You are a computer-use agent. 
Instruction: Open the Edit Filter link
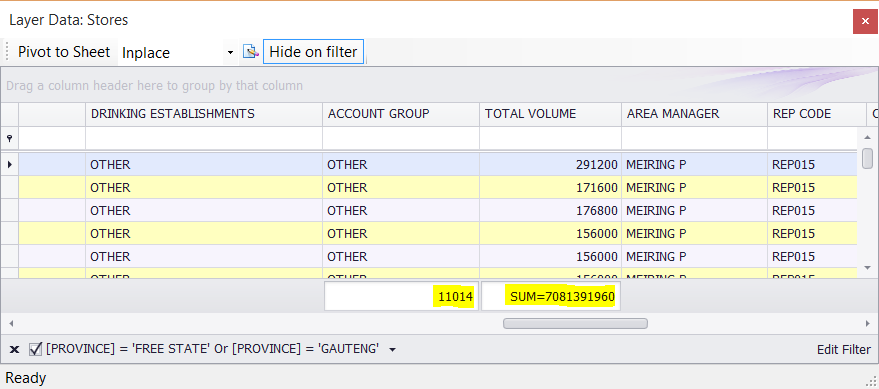point(844,350)
